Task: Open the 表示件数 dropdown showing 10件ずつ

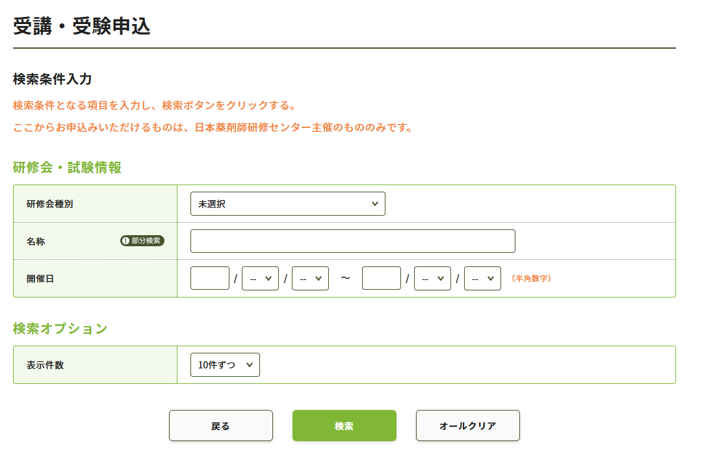Action: [225, 365]
